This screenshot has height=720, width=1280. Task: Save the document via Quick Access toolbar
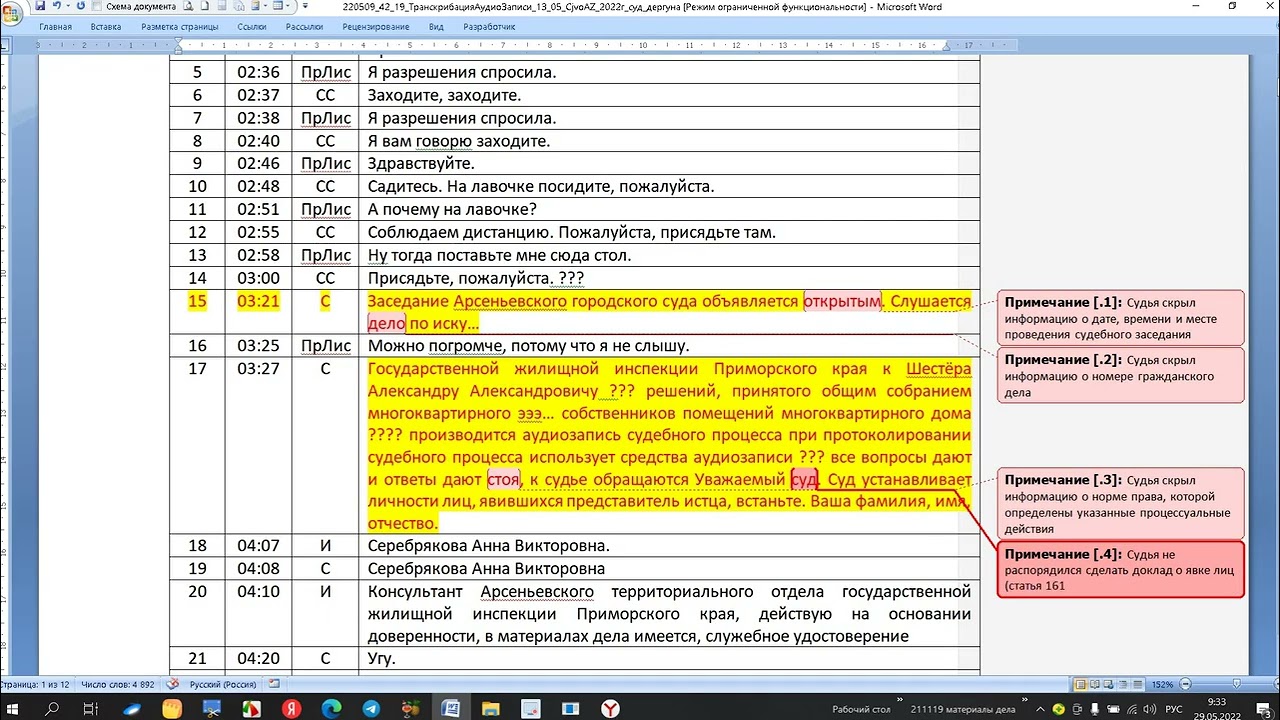click(40, 6)
